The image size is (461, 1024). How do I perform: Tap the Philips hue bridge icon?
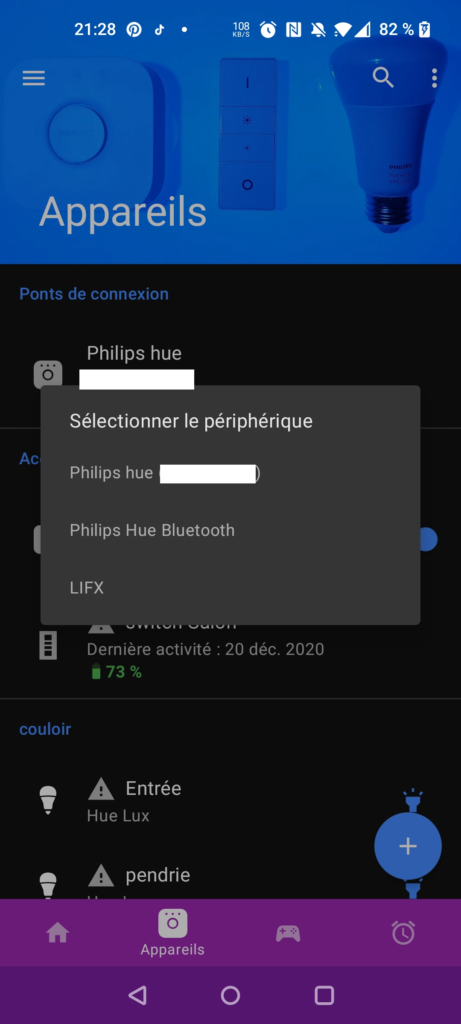pos(48,374)
